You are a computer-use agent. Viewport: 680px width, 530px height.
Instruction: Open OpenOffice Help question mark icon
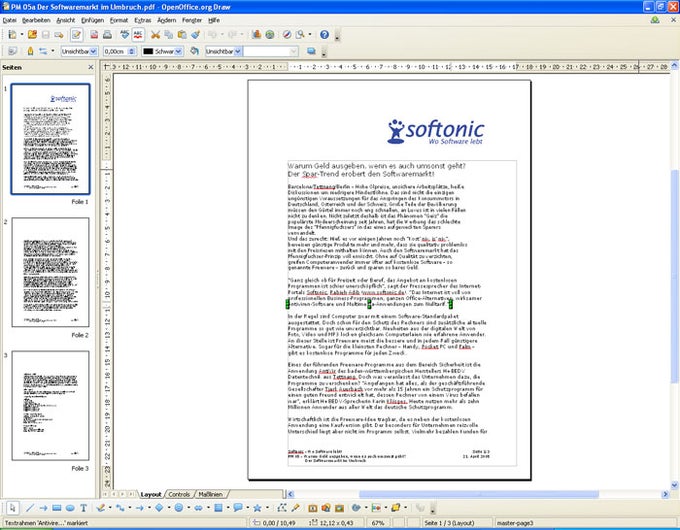pyautogui.click(x=324, y=35)
